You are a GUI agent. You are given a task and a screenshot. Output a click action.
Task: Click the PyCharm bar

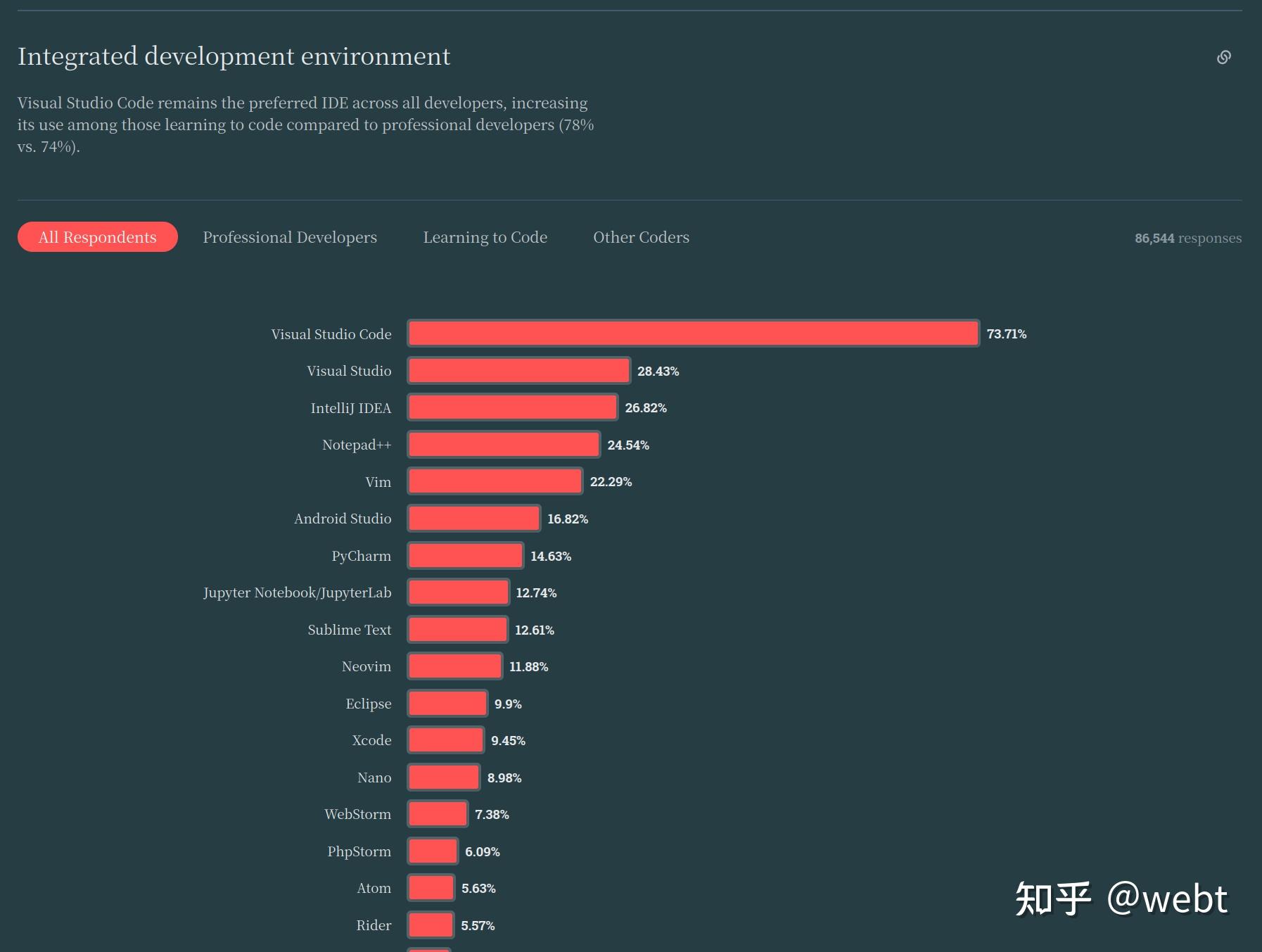coord(466,555)
